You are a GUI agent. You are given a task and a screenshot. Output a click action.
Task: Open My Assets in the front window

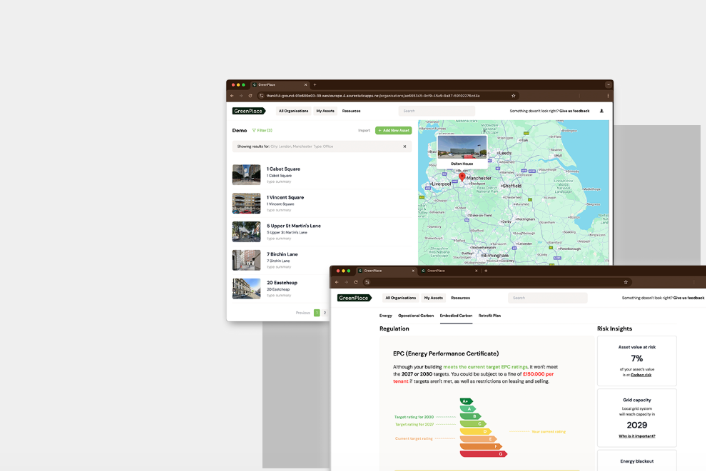(x=433, y=298)
